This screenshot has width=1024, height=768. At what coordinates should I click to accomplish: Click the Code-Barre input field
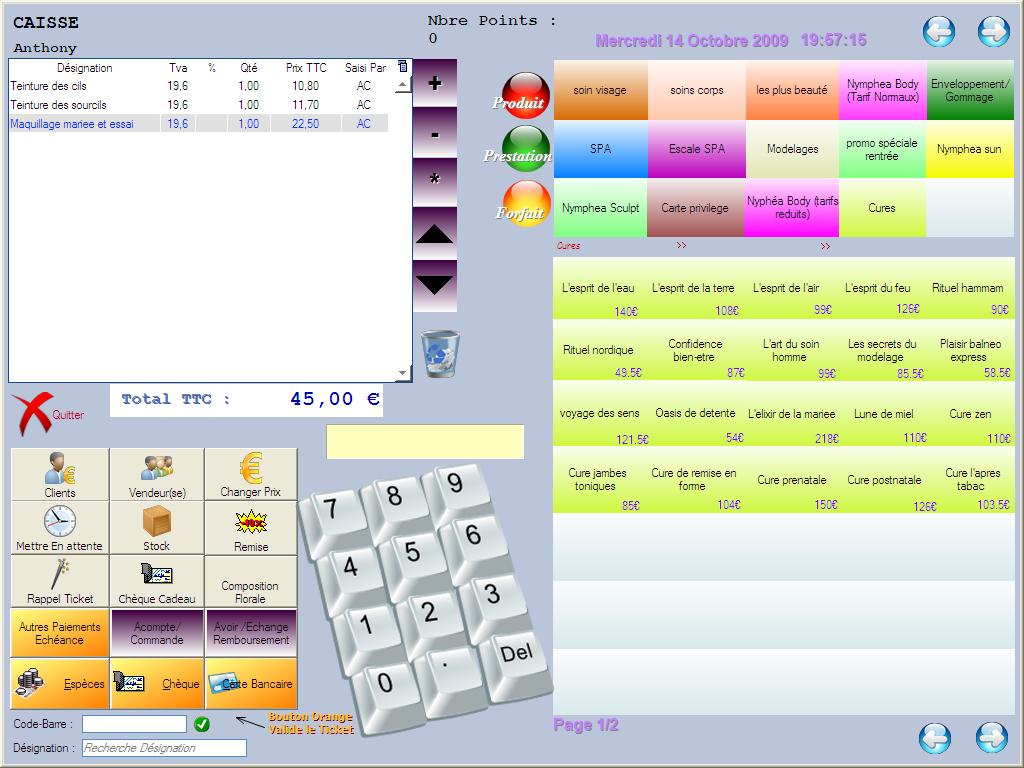(134, 724)
